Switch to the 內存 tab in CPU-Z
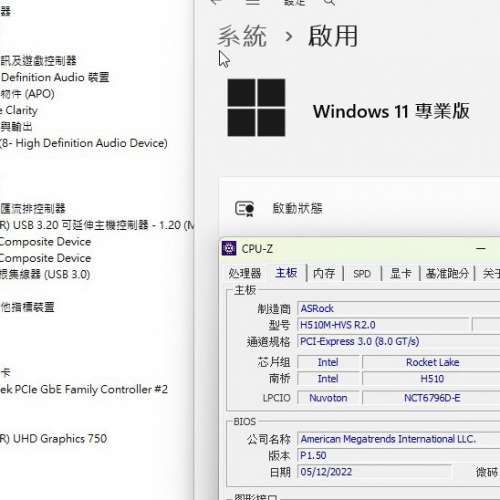The width and height of the screenshot is (500, 500). (x=324, y=273)
